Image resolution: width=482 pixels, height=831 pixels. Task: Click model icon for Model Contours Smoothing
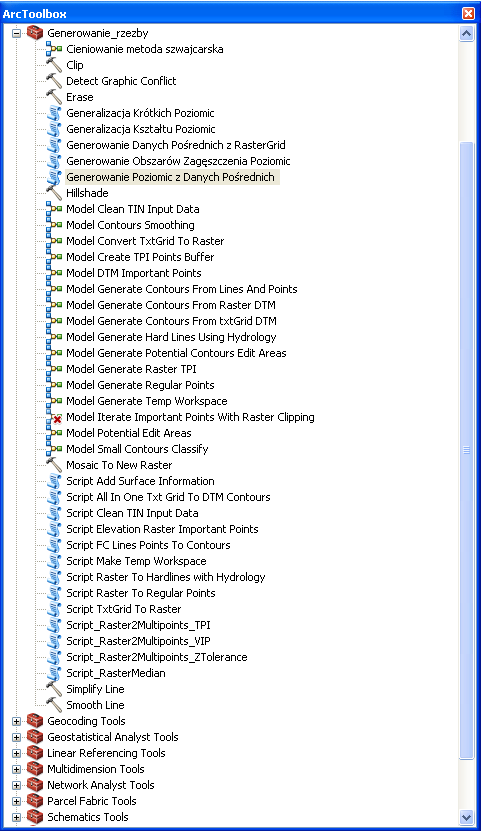[54, 225]
